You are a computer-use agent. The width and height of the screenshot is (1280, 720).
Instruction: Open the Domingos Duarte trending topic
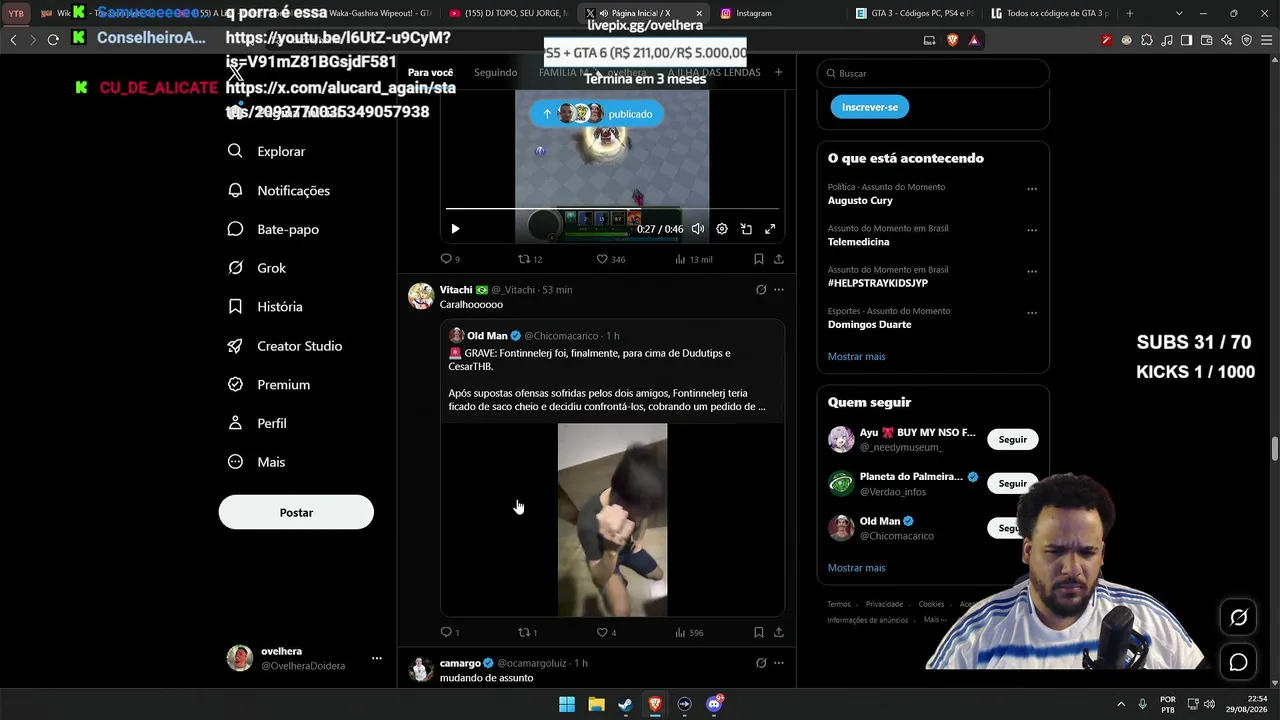[x=869, y=325]
